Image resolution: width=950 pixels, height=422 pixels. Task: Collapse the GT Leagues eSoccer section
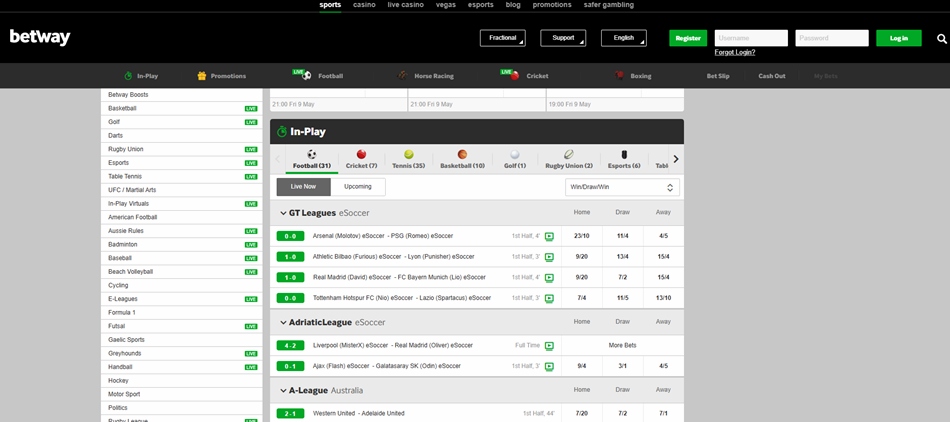[283, 213]
